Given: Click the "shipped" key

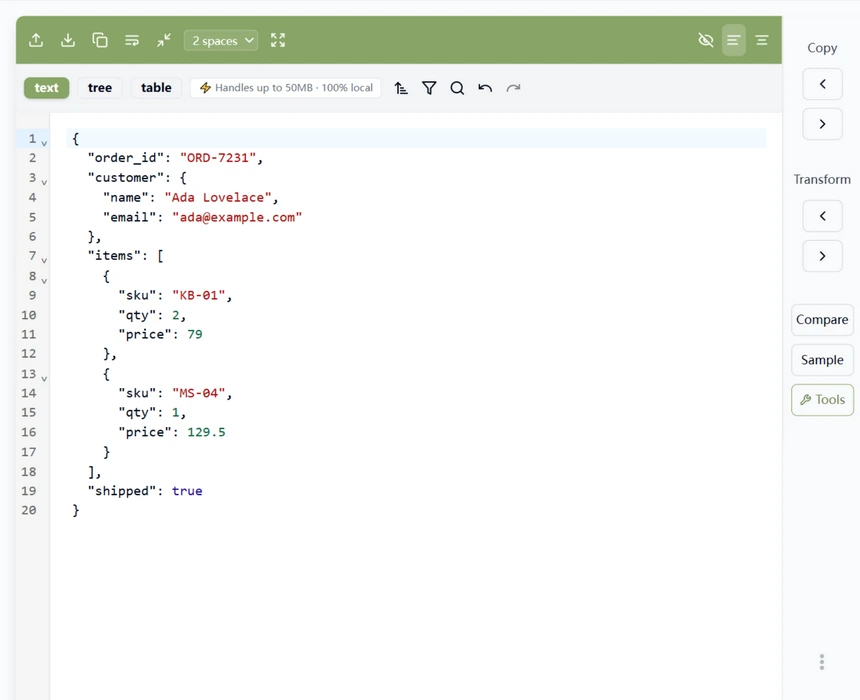Looking at the screenshot, I should pyautogui.click(x=122, y=491).
